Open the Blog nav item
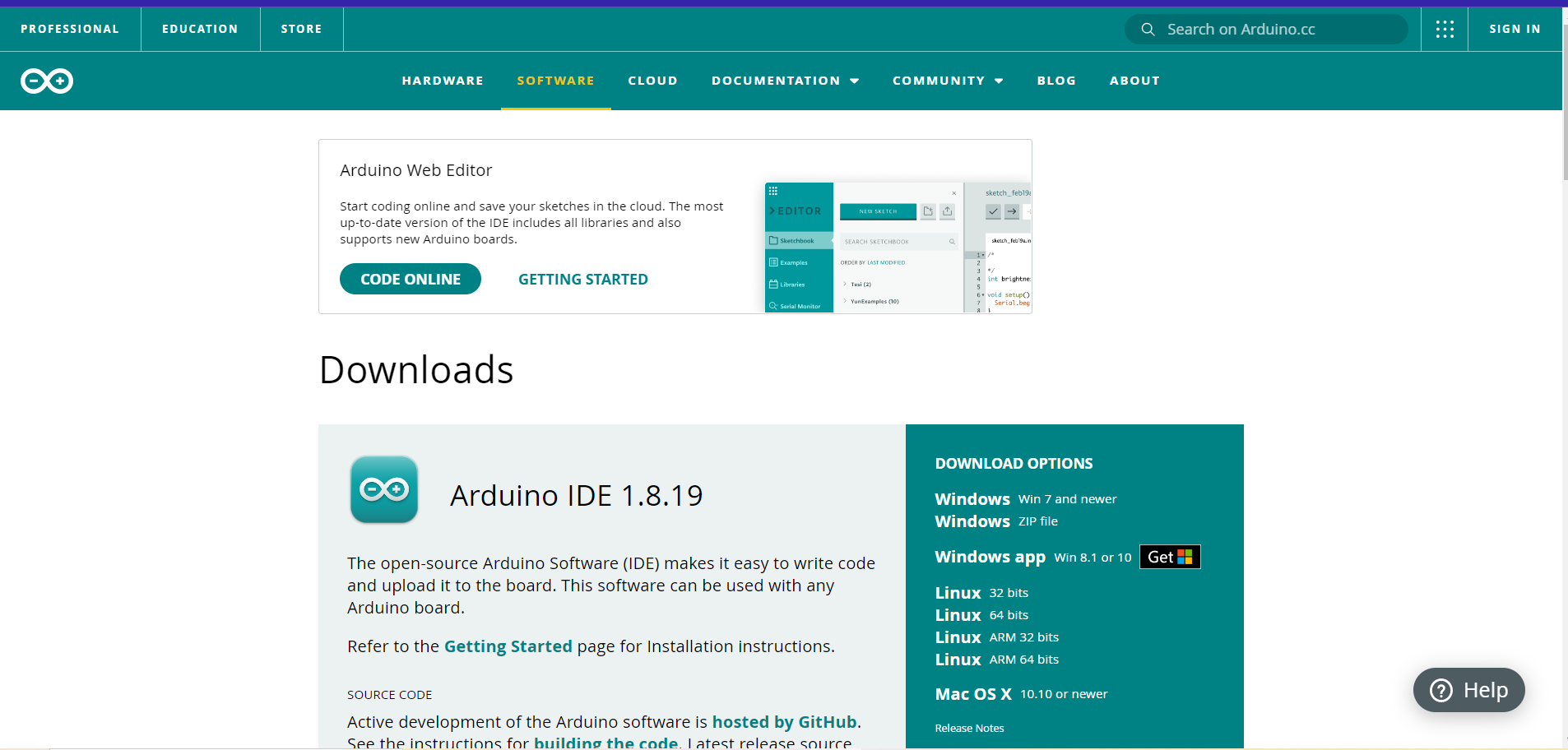Screen dimensions: 1568x750 1056,81
